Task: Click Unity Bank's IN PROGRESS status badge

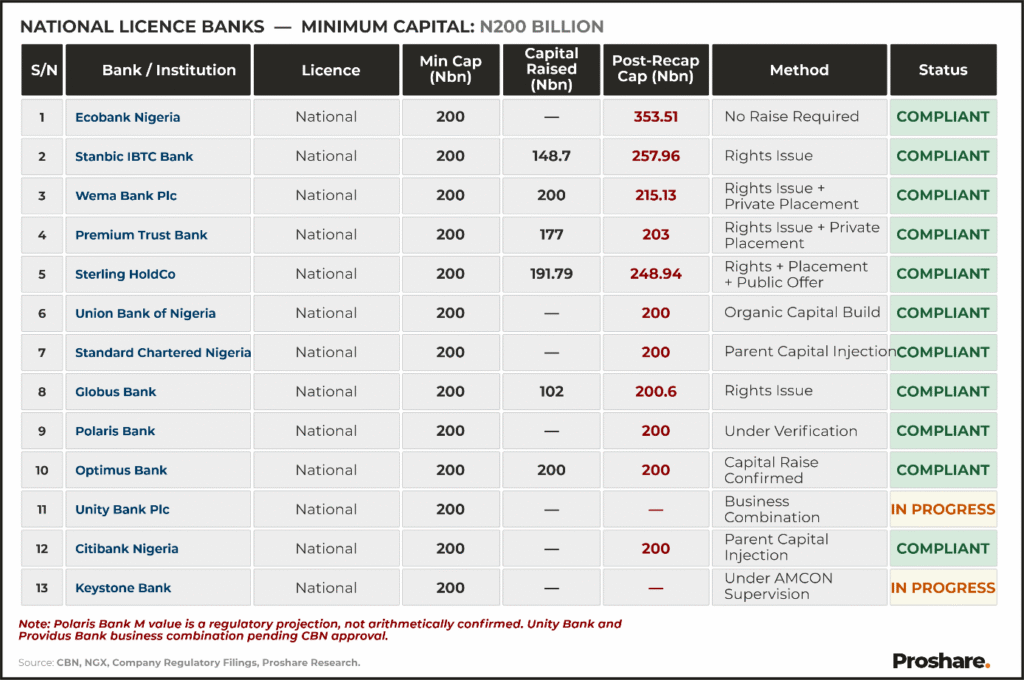Action: (x=943, y=509)
